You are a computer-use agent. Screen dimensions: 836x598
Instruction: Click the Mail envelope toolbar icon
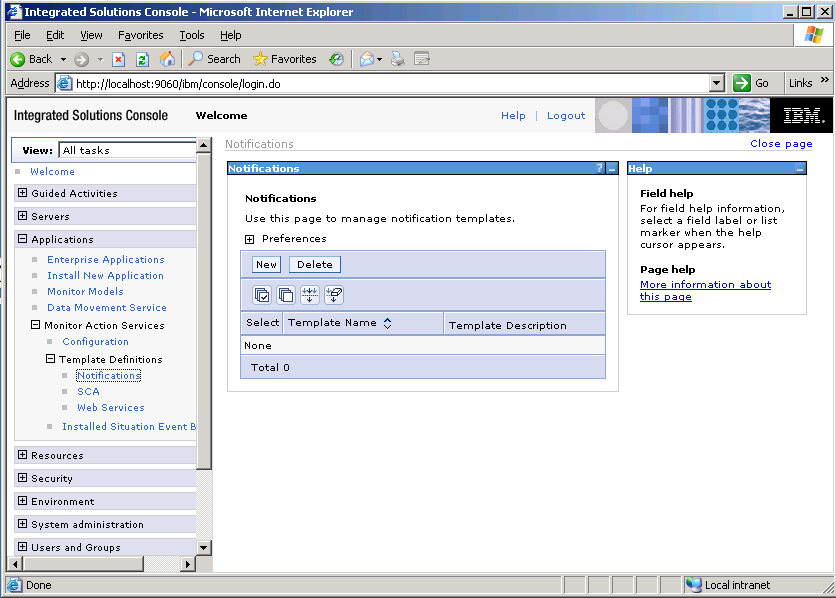367,59
